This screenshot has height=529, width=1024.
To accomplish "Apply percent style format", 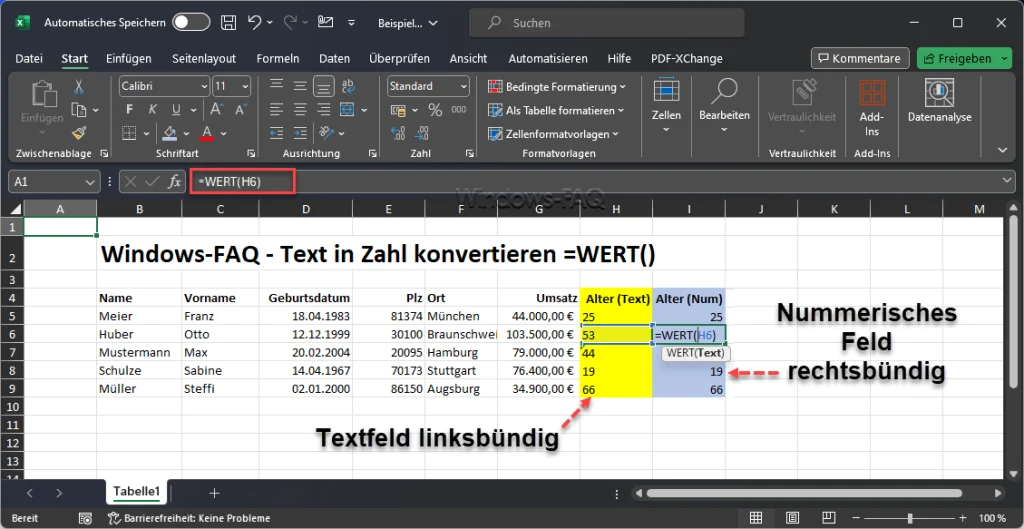I will 435,110.
